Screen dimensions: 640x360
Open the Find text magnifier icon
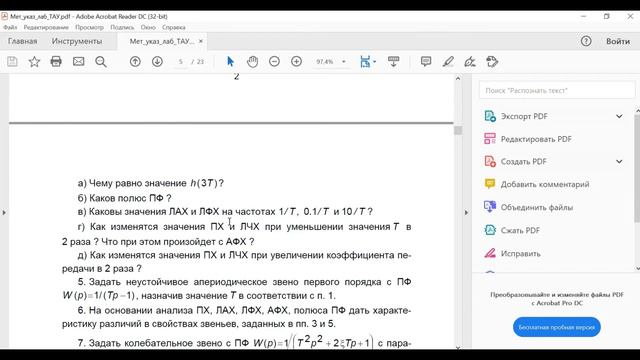101,62
